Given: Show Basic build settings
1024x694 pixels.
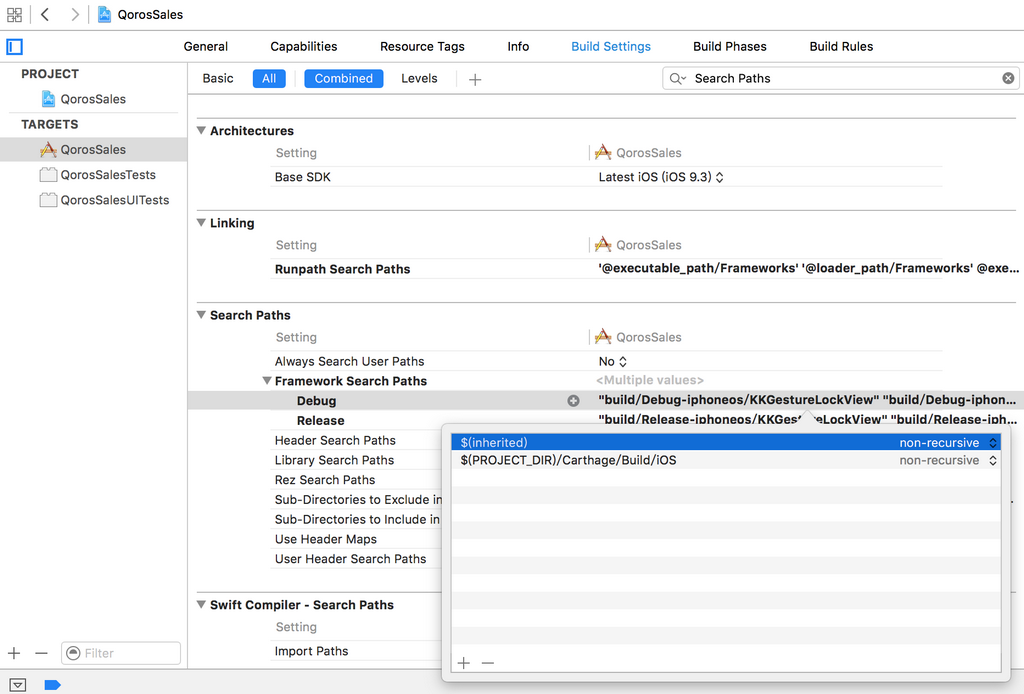Looking at the screenshot, I should (x=217, y=78).
